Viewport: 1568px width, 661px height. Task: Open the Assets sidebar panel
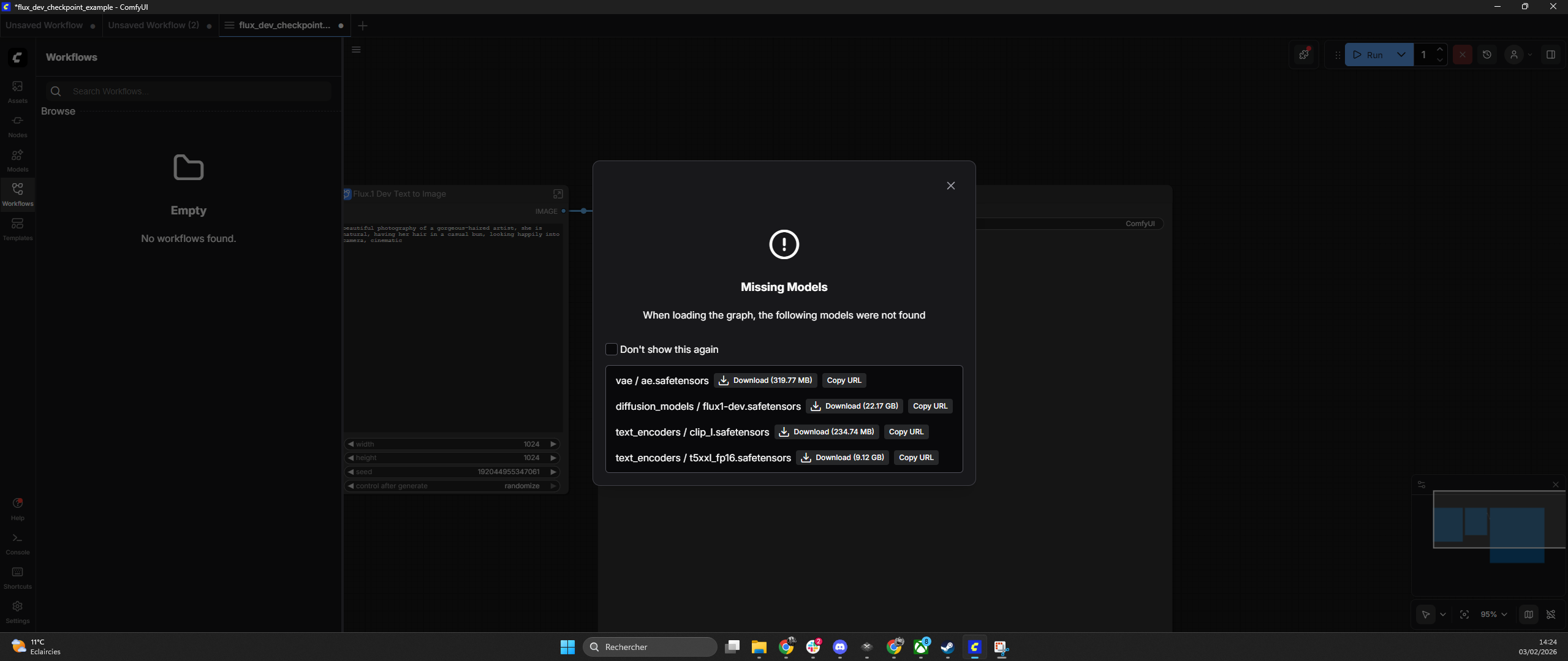(17, 91)
